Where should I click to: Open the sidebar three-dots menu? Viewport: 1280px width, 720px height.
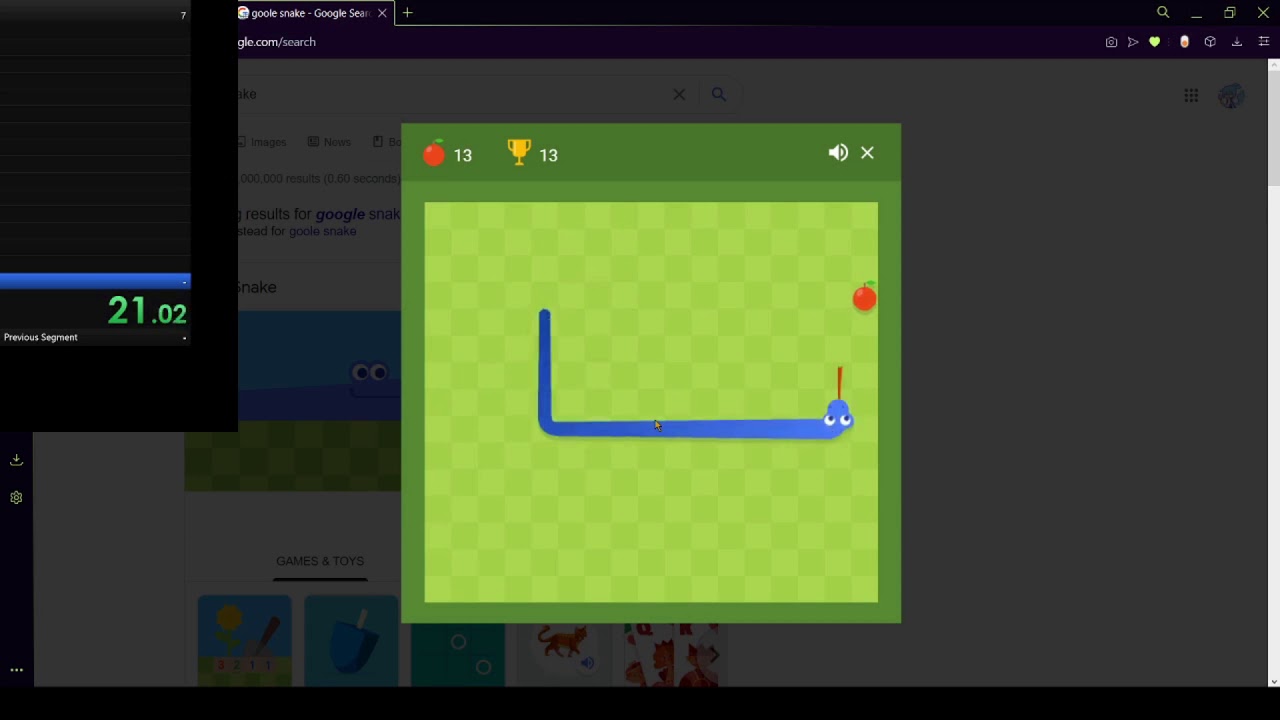pyautogui.click(x=16, y=670)
